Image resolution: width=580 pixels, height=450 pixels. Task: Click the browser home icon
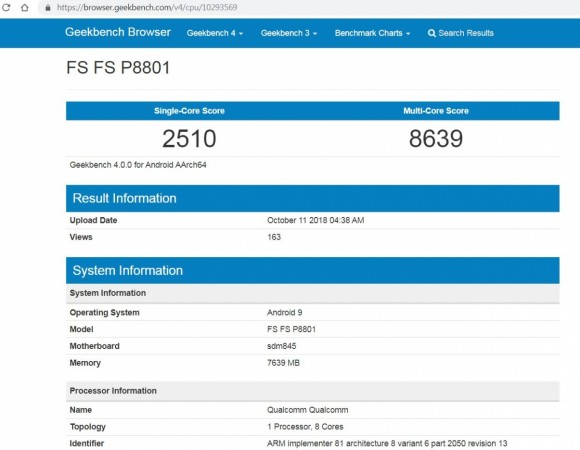click(x=24, y=7)
